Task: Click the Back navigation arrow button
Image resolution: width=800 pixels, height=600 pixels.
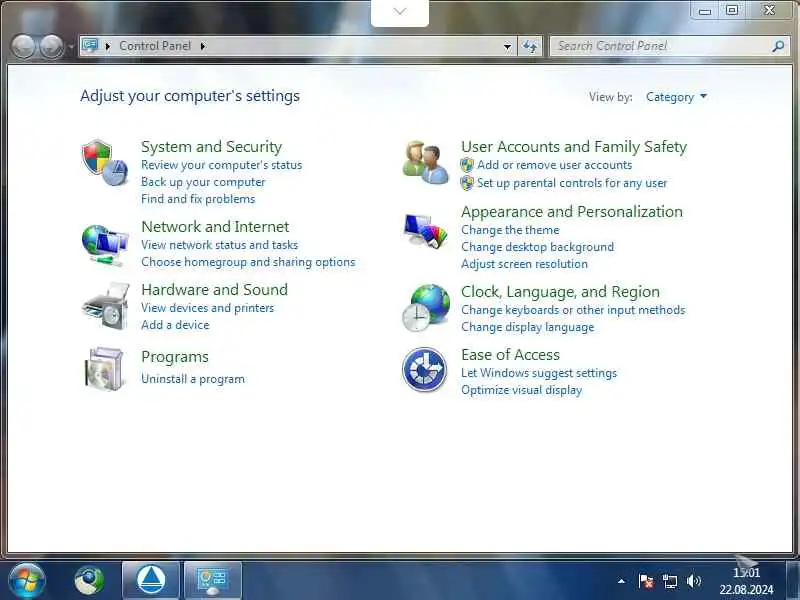Action: point(23,46)
